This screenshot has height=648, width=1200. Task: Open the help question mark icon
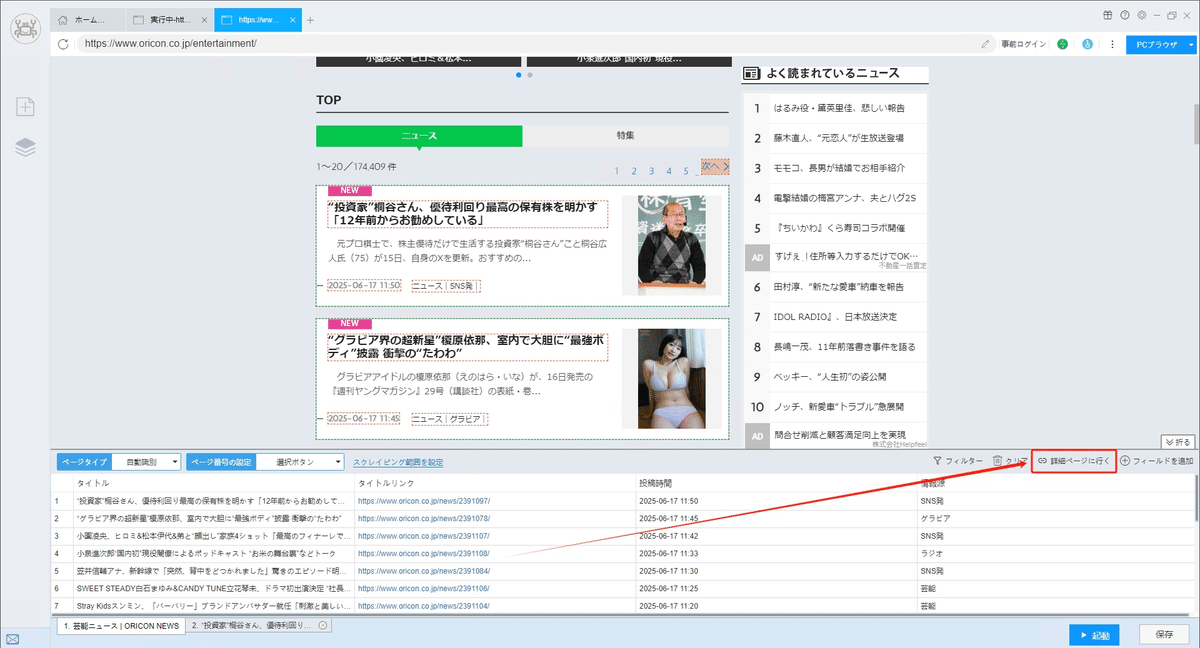click(1124, 15)
